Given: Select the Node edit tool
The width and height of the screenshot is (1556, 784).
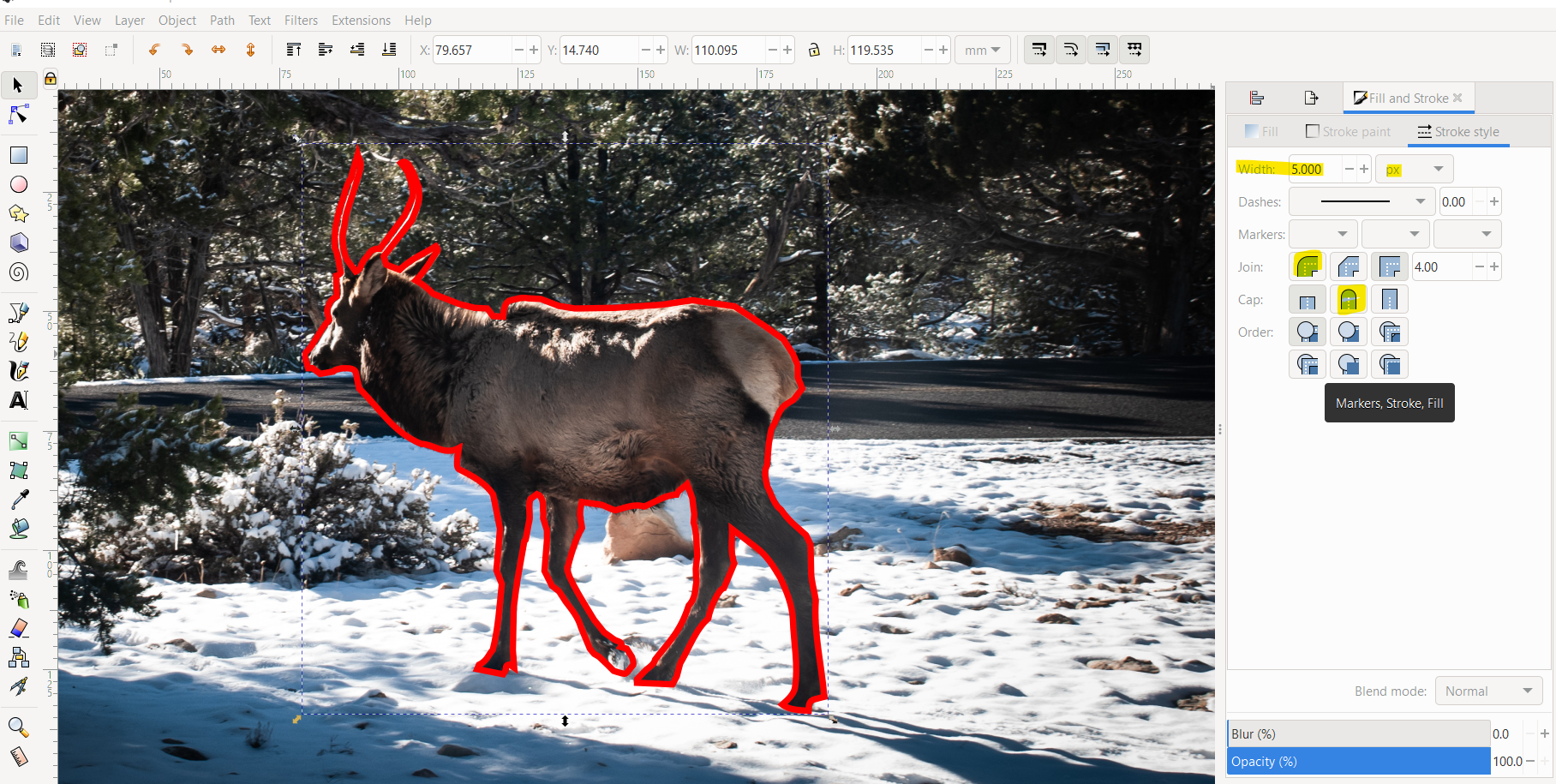Looking at the screenshot, I should coord(18,115).
